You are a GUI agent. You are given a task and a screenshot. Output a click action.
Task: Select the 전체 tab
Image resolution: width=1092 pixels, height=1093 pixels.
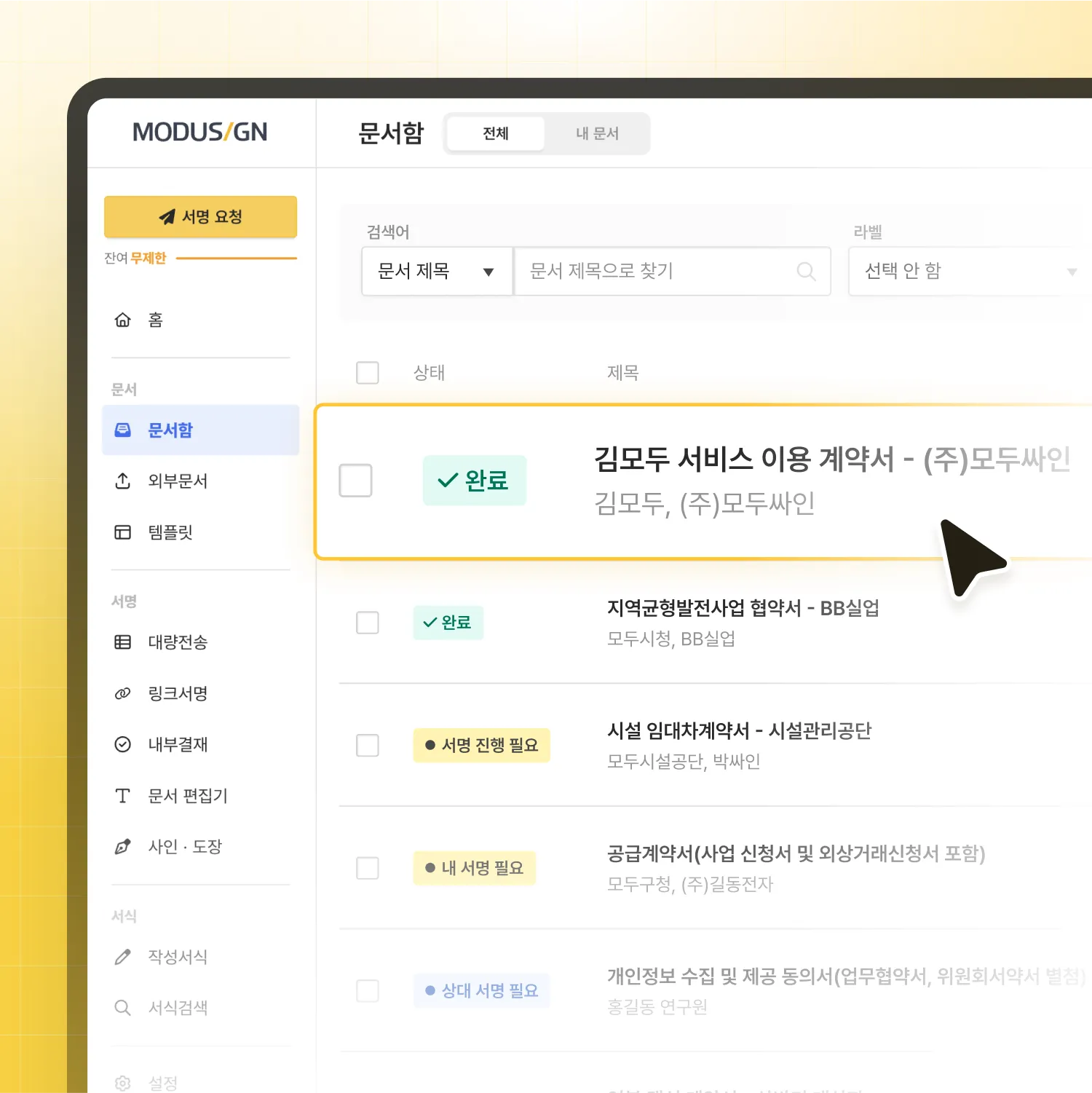click(495, 133)
